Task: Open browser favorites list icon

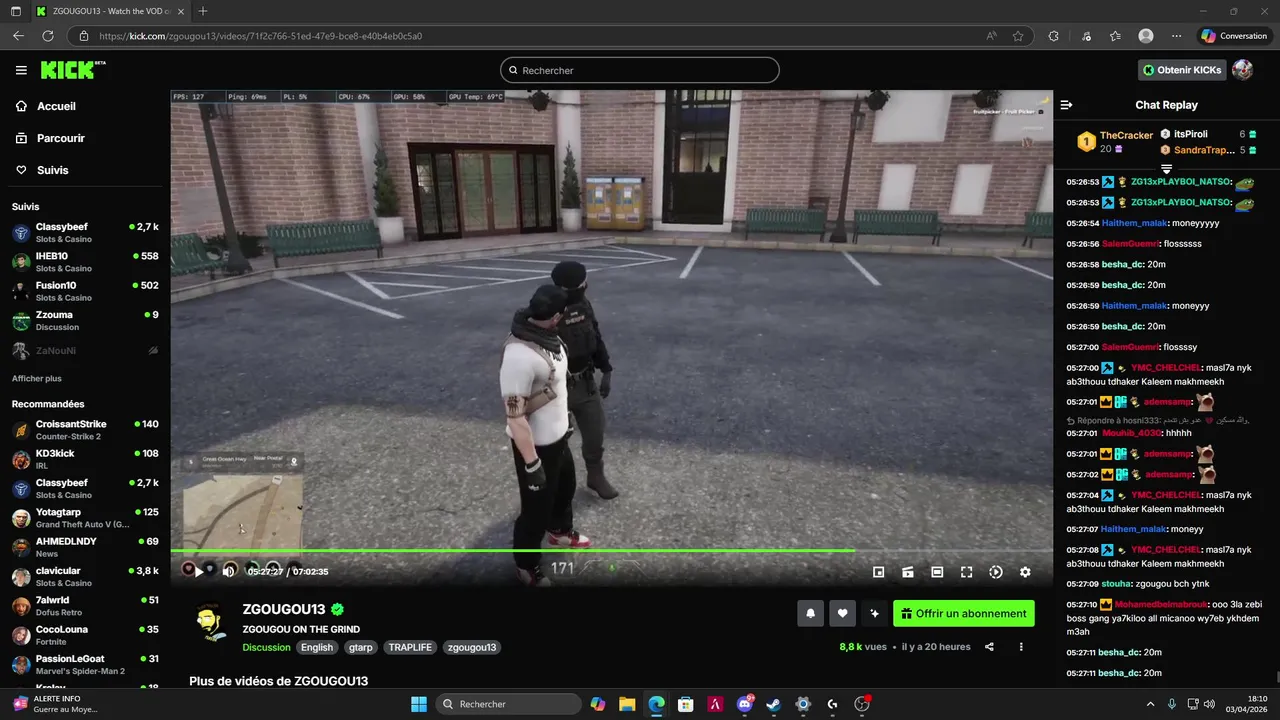Action: coord(1115,36)
